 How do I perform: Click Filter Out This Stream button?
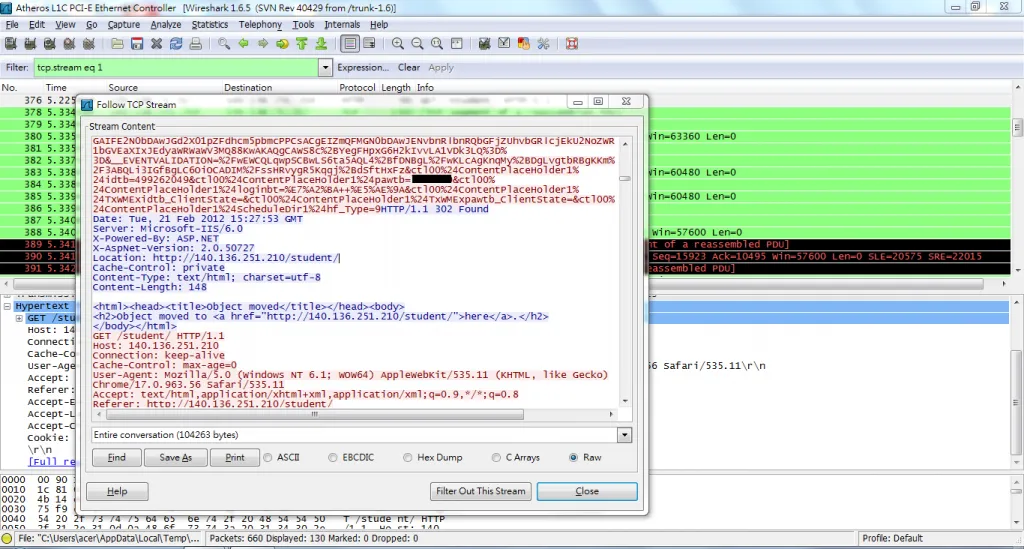481,491
